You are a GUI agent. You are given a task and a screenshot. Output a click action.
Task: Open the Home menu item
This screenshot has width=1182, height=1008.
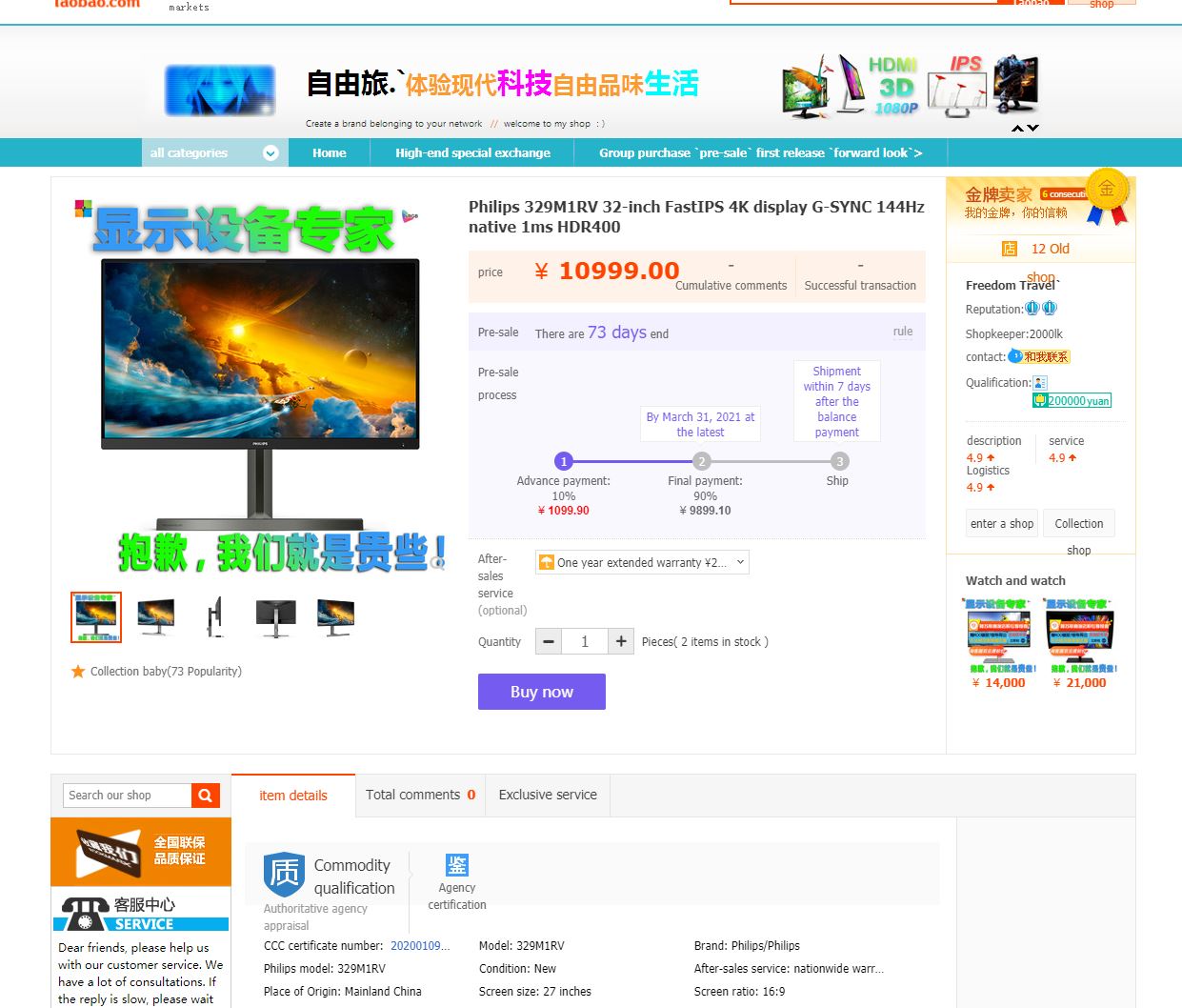(330, 152)
